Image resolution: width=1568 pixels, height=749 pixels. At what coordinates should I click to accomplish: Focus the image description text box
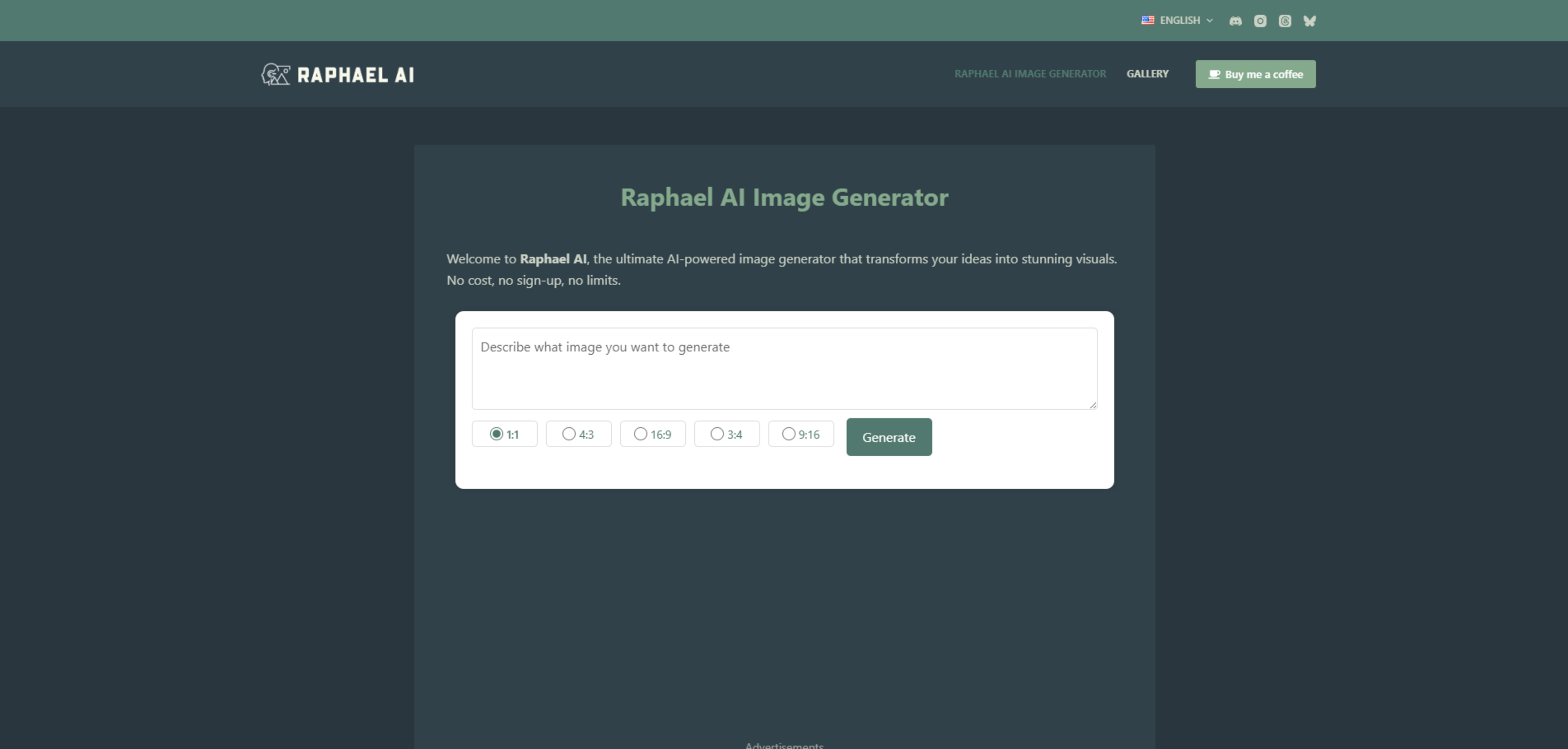[784, 369]
